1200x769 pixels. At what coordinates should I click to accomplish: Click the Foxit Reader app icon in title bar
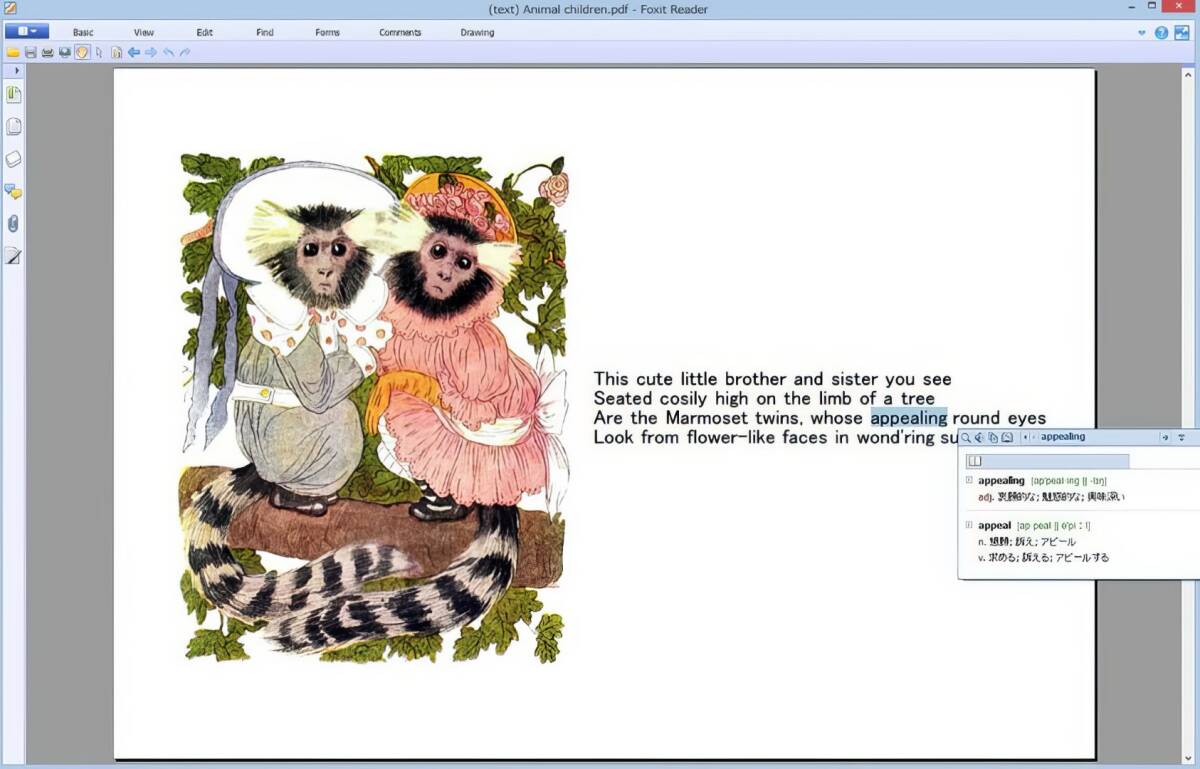(x=10, y=9)
